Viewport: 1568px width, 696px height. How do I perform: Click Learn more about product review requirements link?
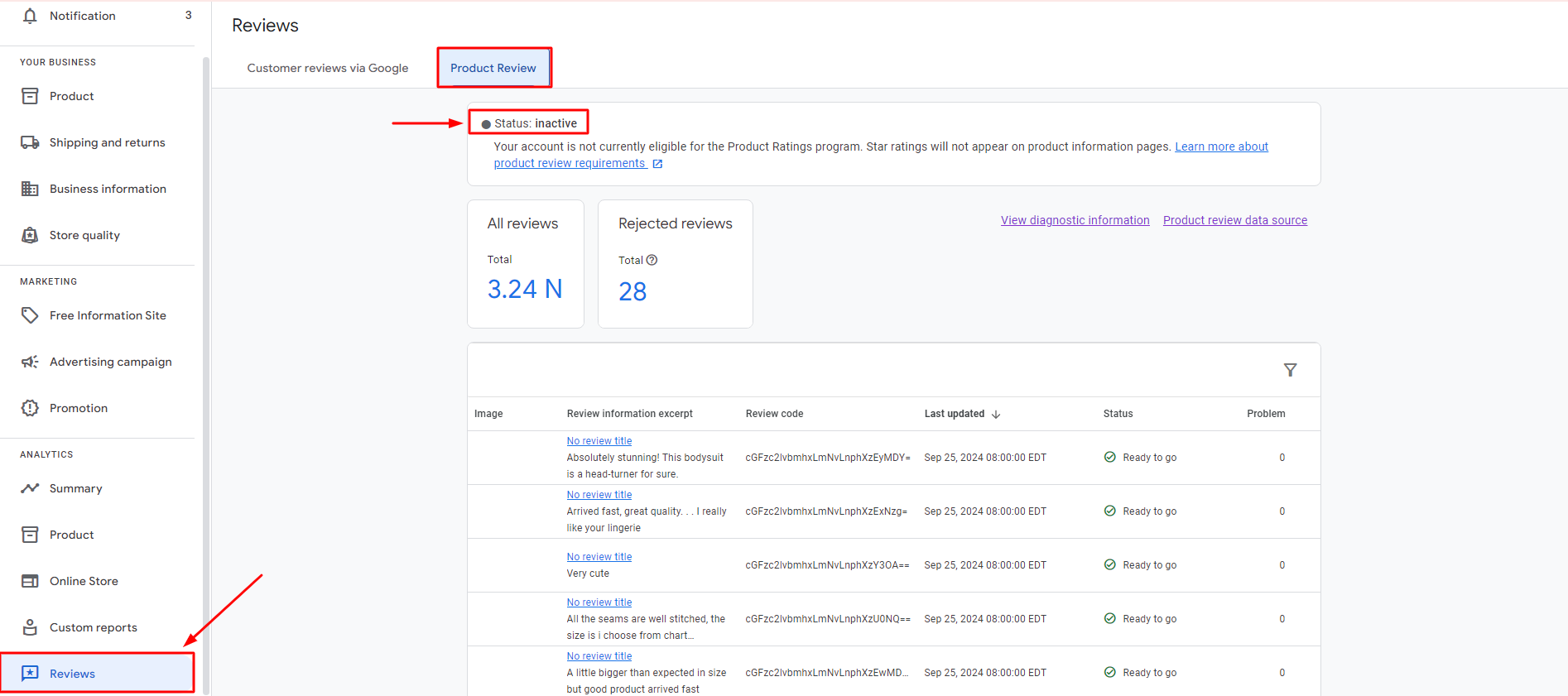1221,146
